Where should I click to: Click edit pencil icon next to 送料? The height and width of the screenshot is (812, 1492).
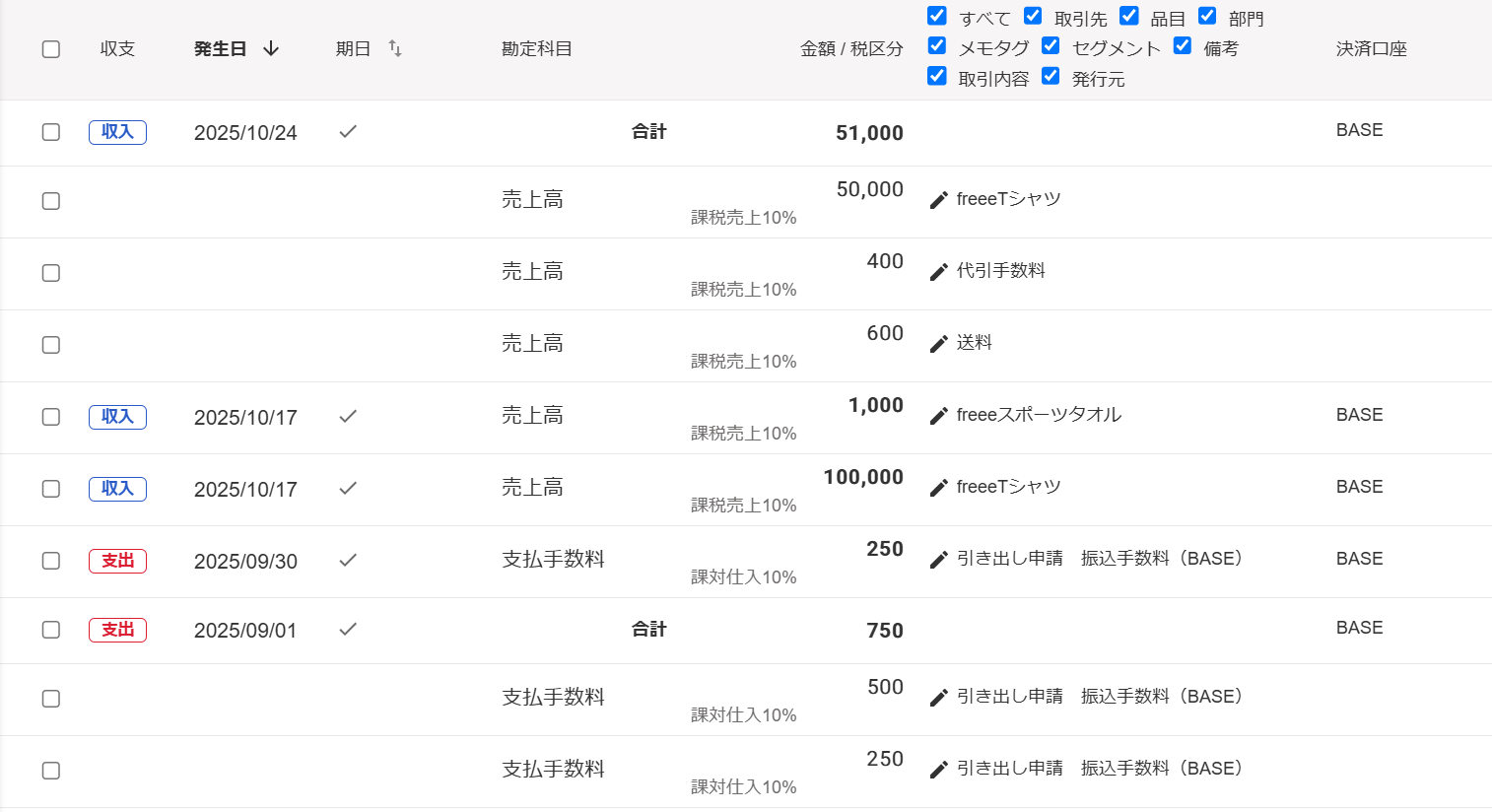coord(938,344)
